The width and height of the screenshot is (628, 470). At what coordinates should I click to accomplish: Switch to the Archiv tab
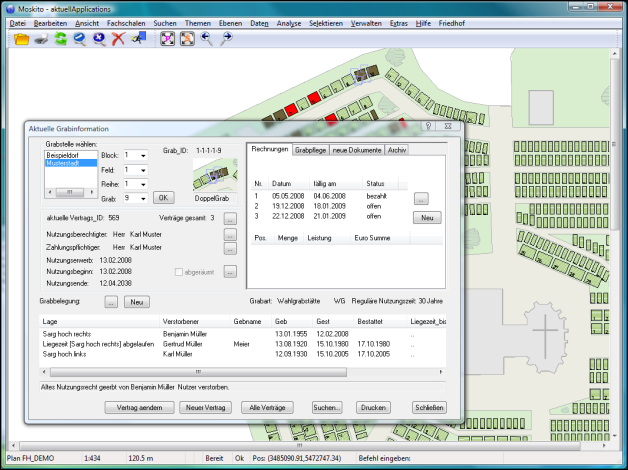coord(397,150)
